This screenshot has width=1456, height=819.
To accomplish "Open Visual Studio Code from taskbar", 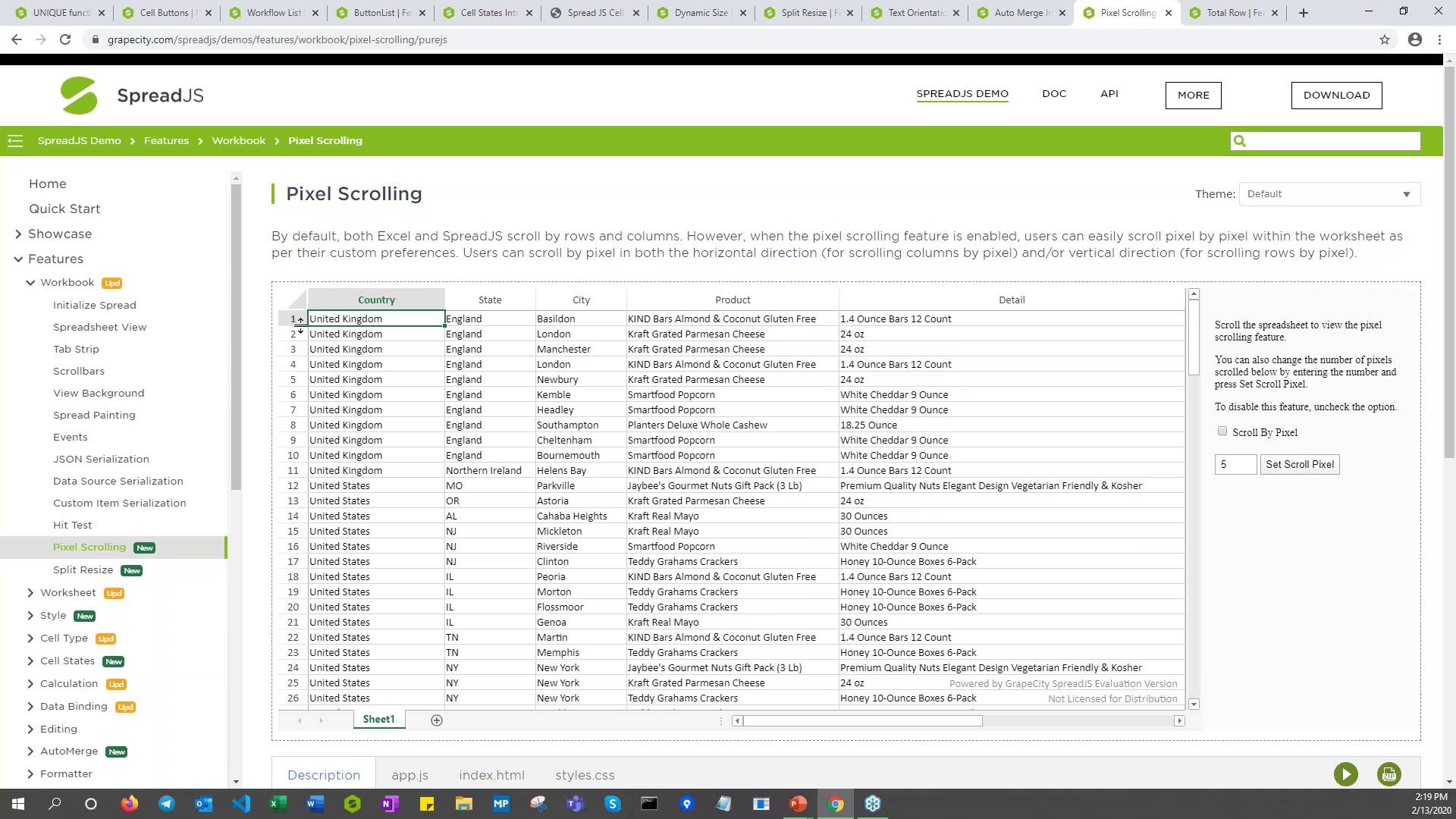I will point(241,804).
